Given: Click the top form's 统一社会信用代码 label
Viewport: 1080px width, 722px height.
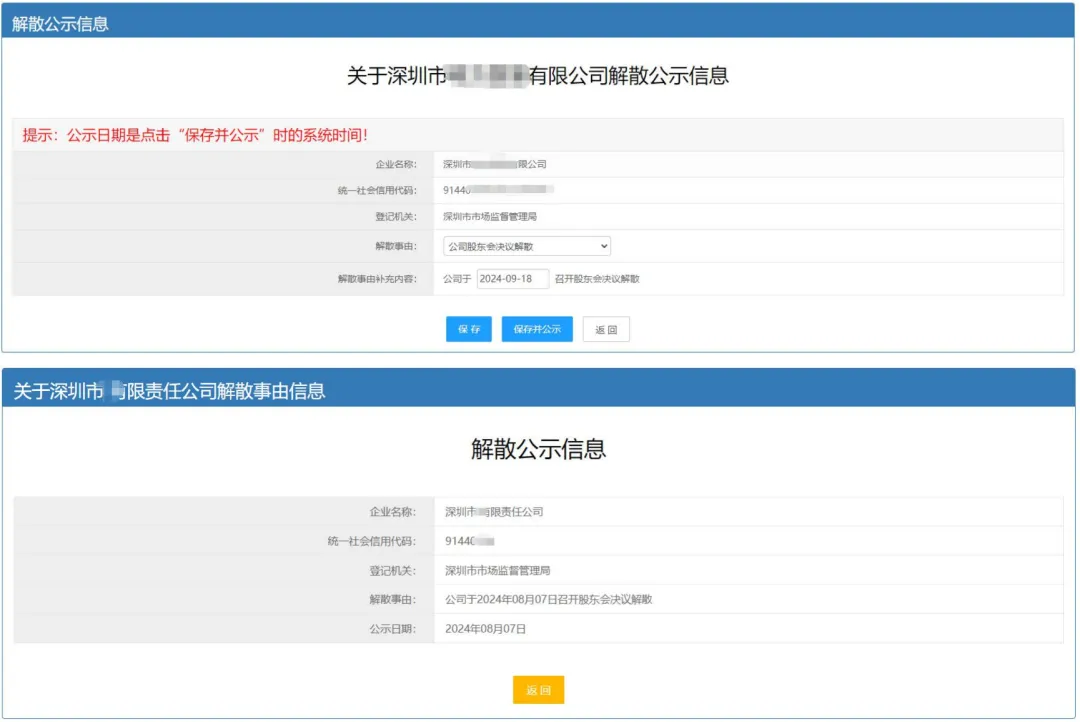Looking at the screenshot, I should coord(377,190).
